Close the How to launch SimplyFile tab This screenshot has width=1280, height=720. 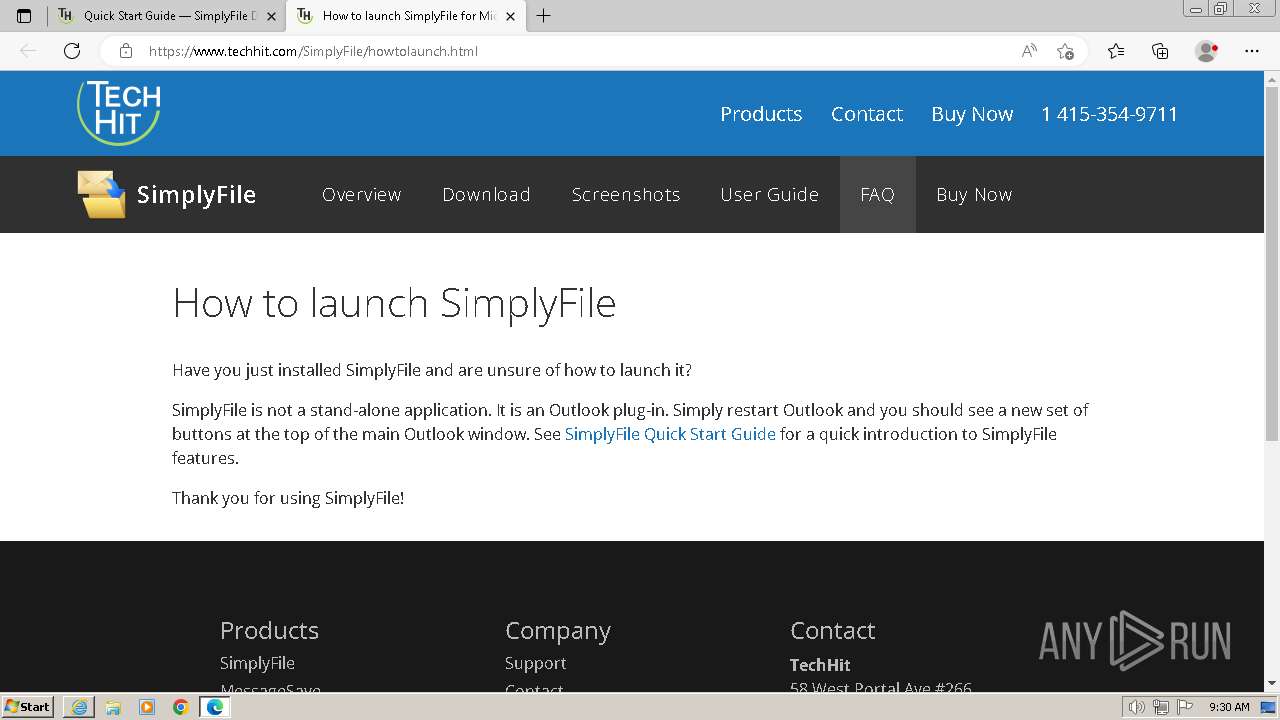click(x=510, y=16)
